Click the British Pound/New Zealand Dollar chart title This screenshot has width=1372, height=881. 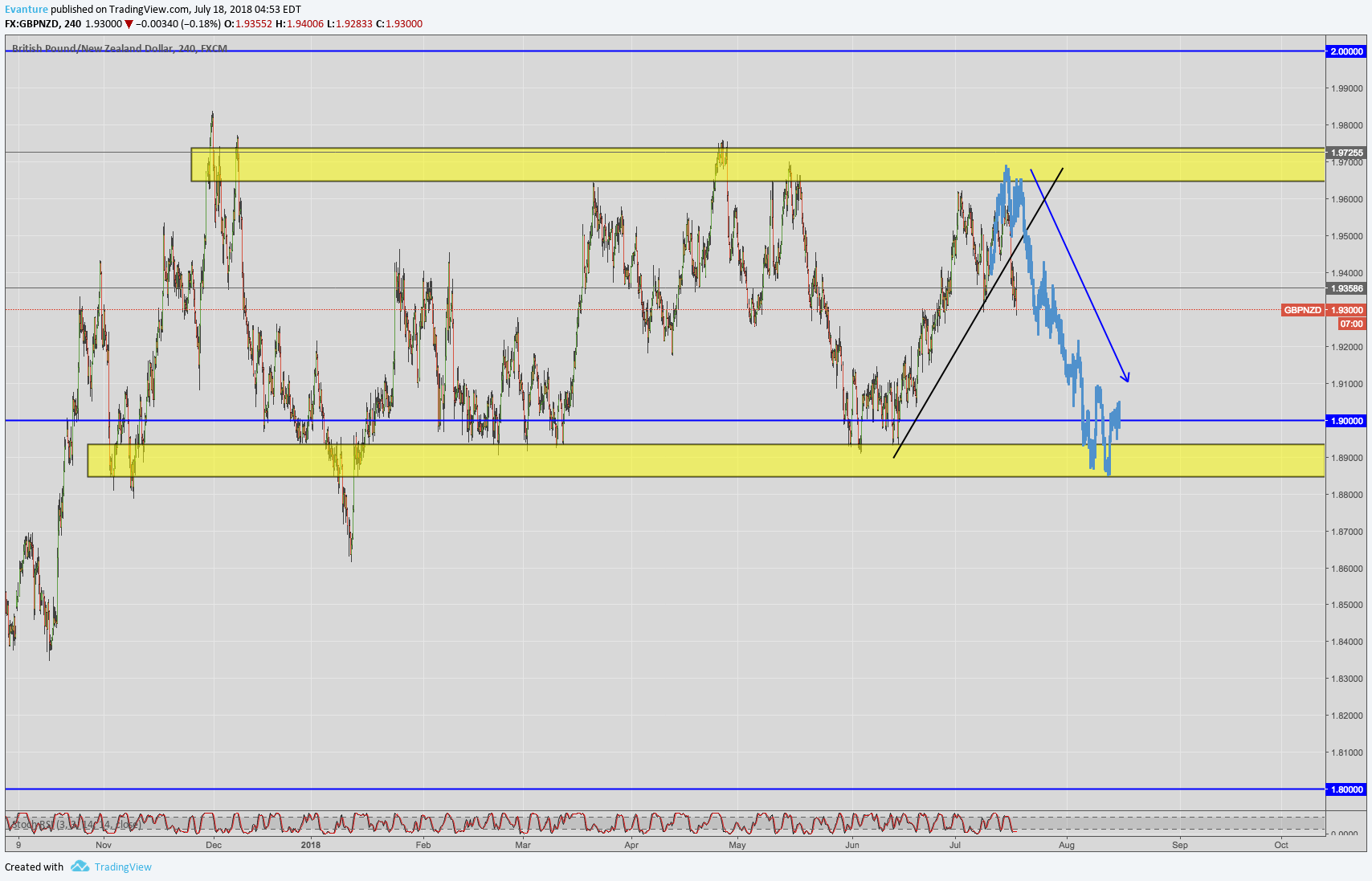coord(120,48)
